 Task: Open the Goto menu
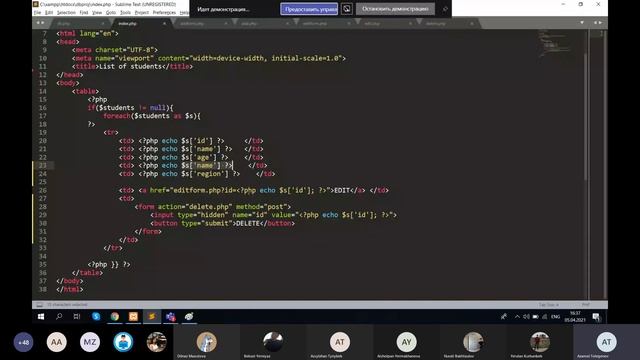point(111,13)
